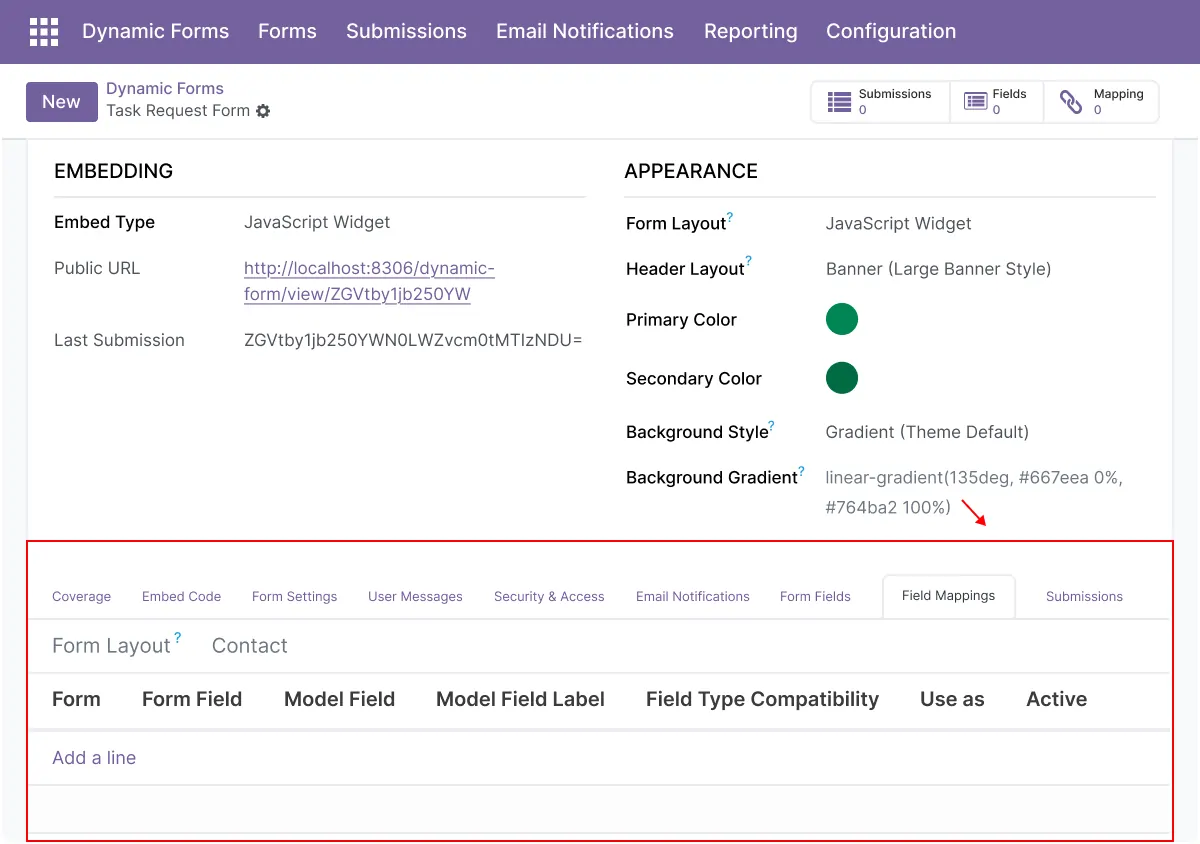Sort by the Form Field column header
Viewport: 1200px width, 844px height.
tap(192, 700)
